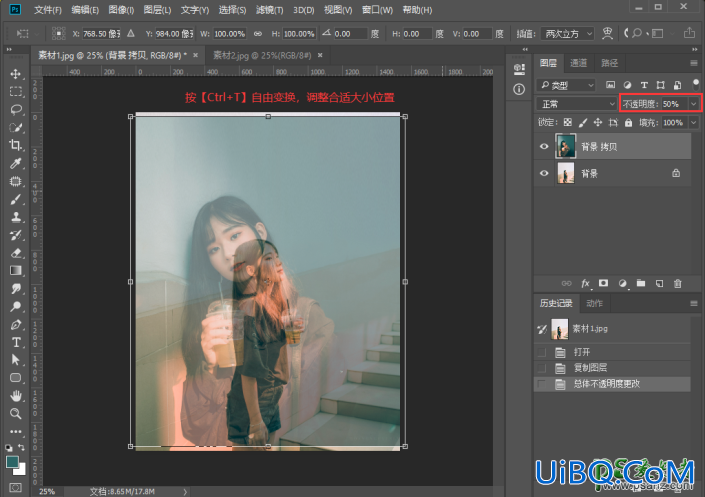Viewport: 705px width, 497px height.
Task: Select the Move tool
Action: click(x=16, y=74)
